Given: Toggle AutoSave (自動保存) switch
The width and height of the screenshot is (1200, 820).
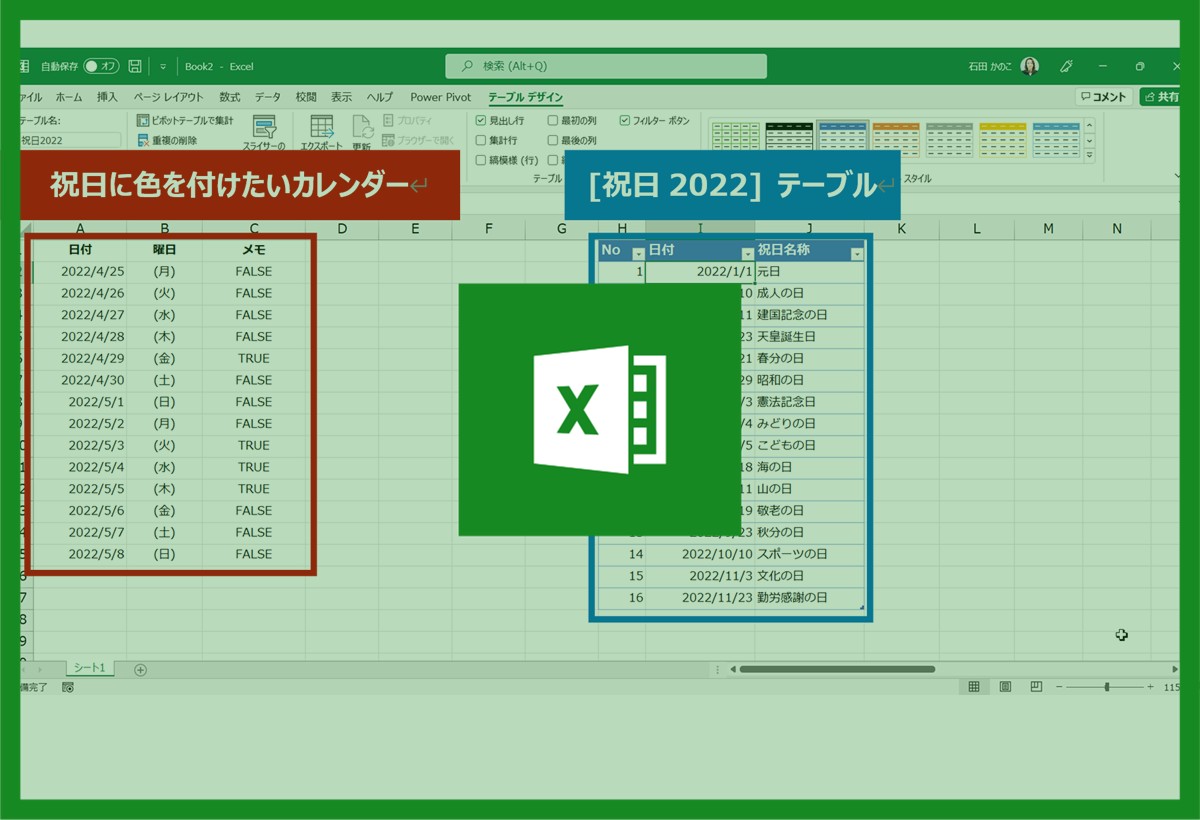Looking at the screenshot, I should point(100,66).
